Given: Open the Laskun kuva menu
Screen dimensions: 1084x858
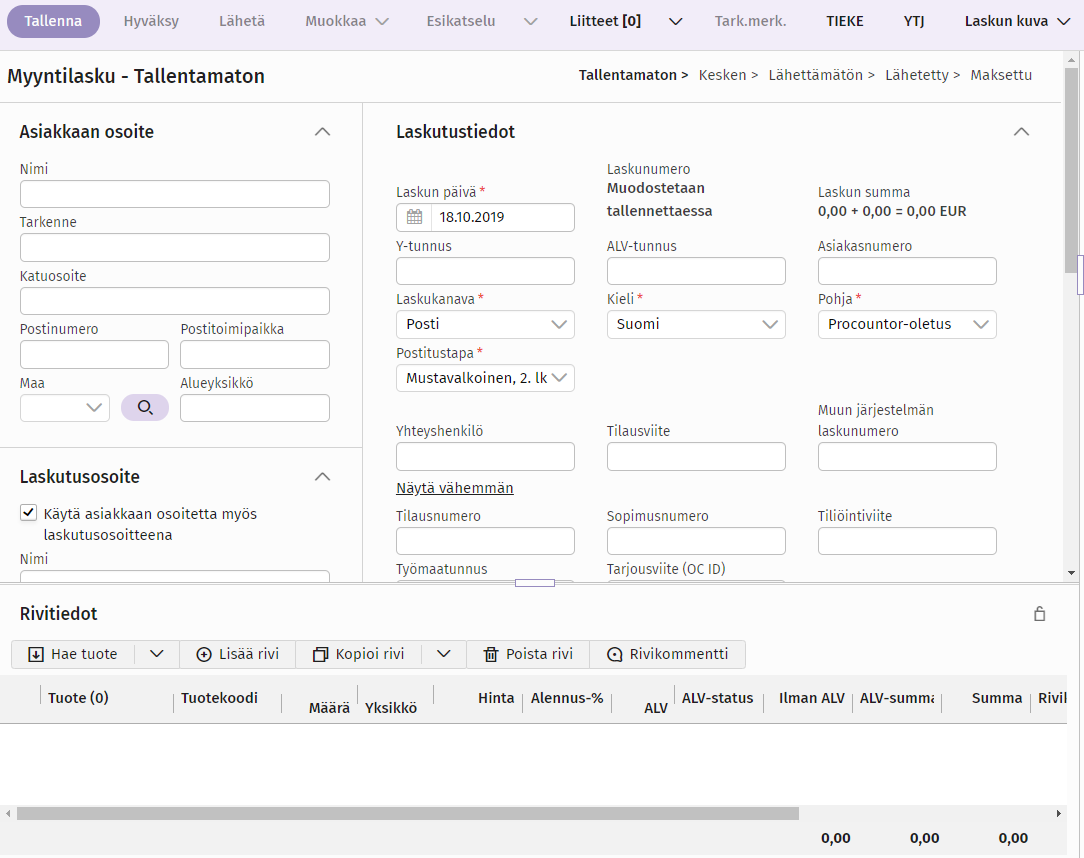Looking at the screenshot, I should coord(1017,21).
